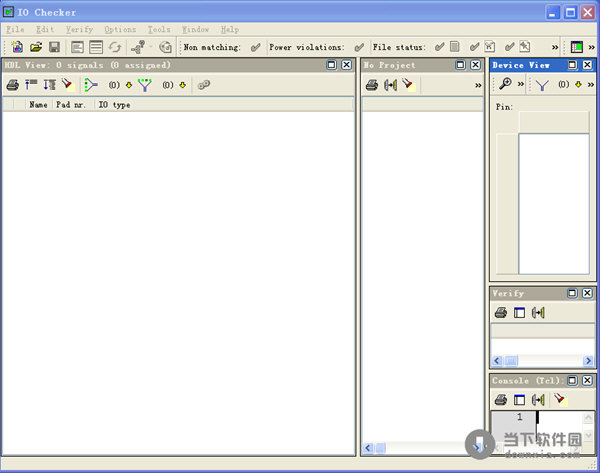Expand the chevron next to Device View zoom
Screen dimensions: 600x473
point(521,84)
